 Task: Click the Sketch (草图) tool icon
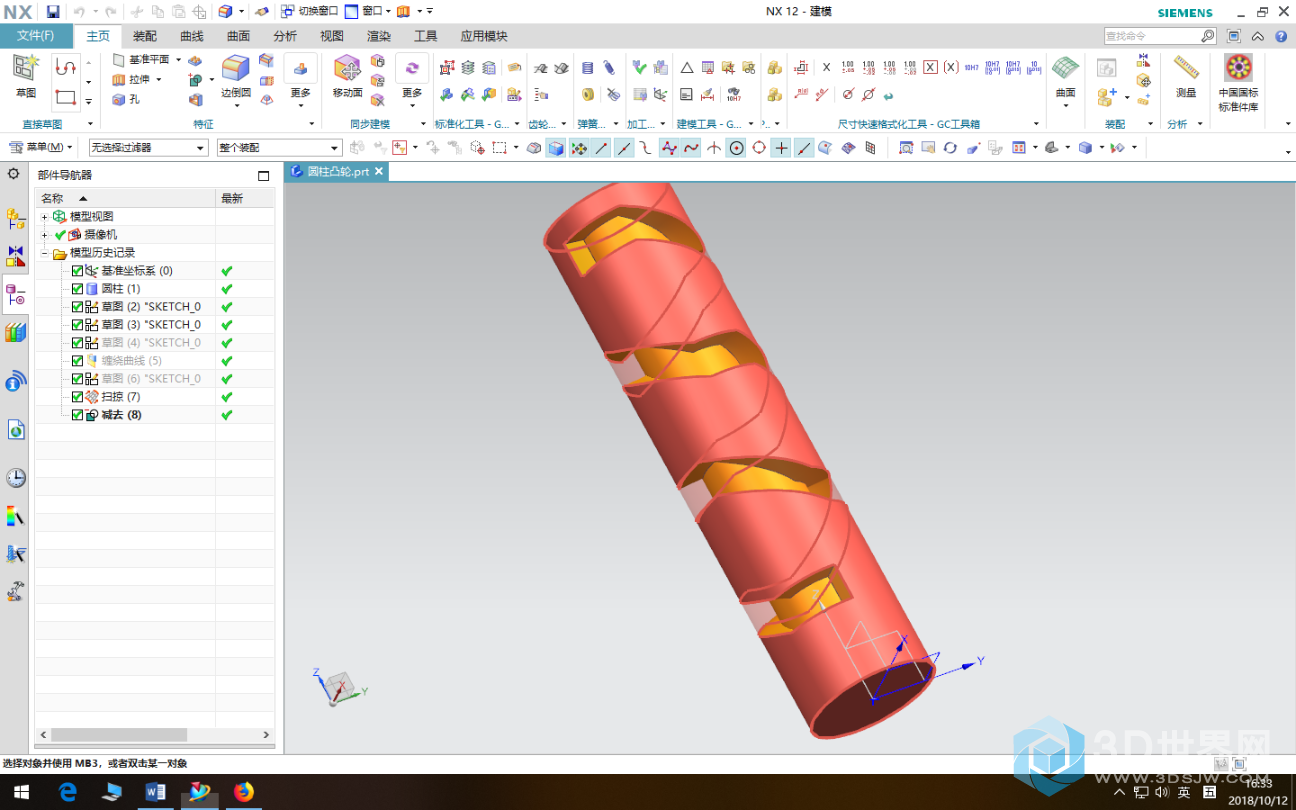point(25,70)
